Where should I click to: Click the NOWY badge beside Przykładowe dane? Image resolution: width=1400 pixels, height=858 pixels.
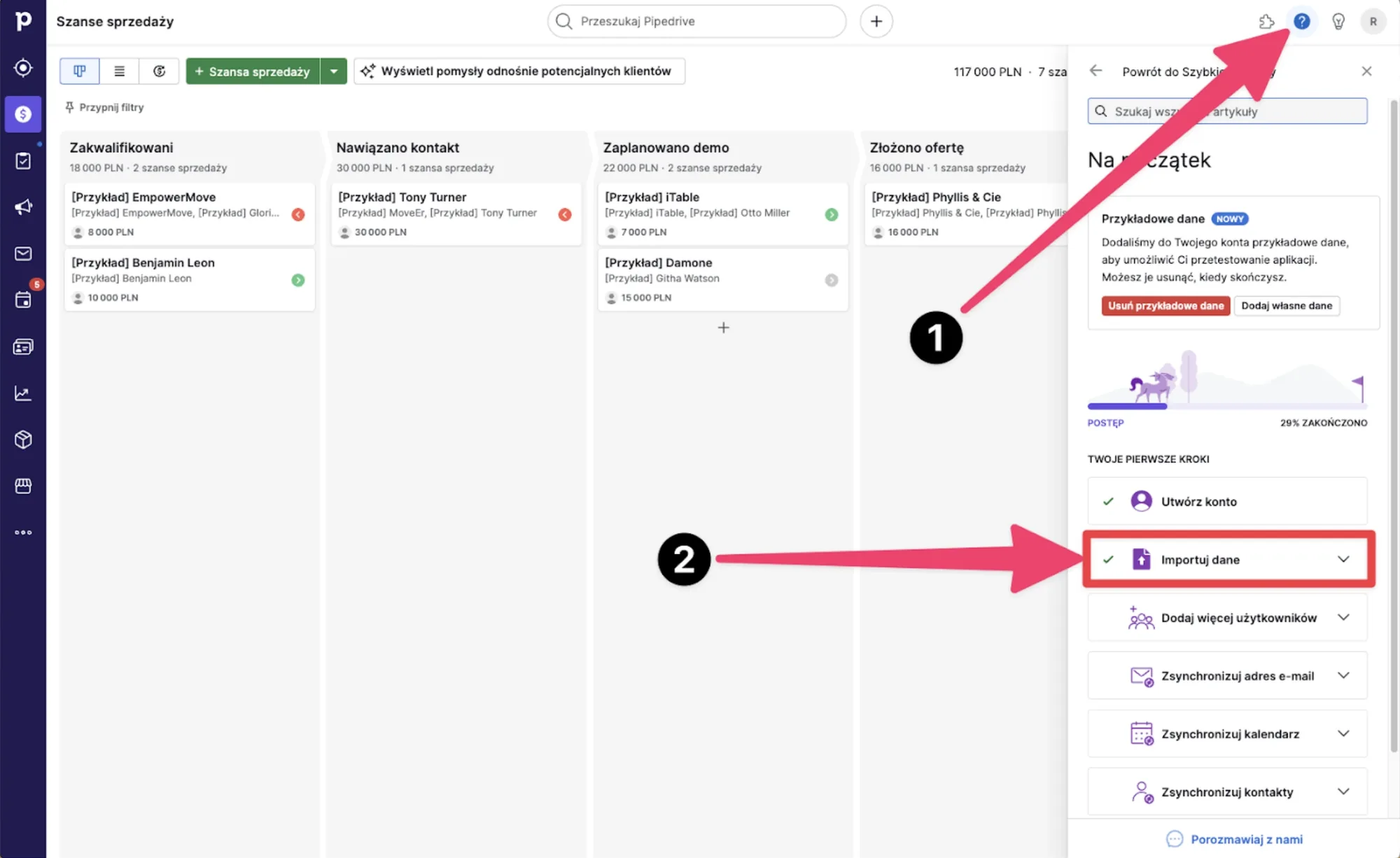pos(1230,219)
